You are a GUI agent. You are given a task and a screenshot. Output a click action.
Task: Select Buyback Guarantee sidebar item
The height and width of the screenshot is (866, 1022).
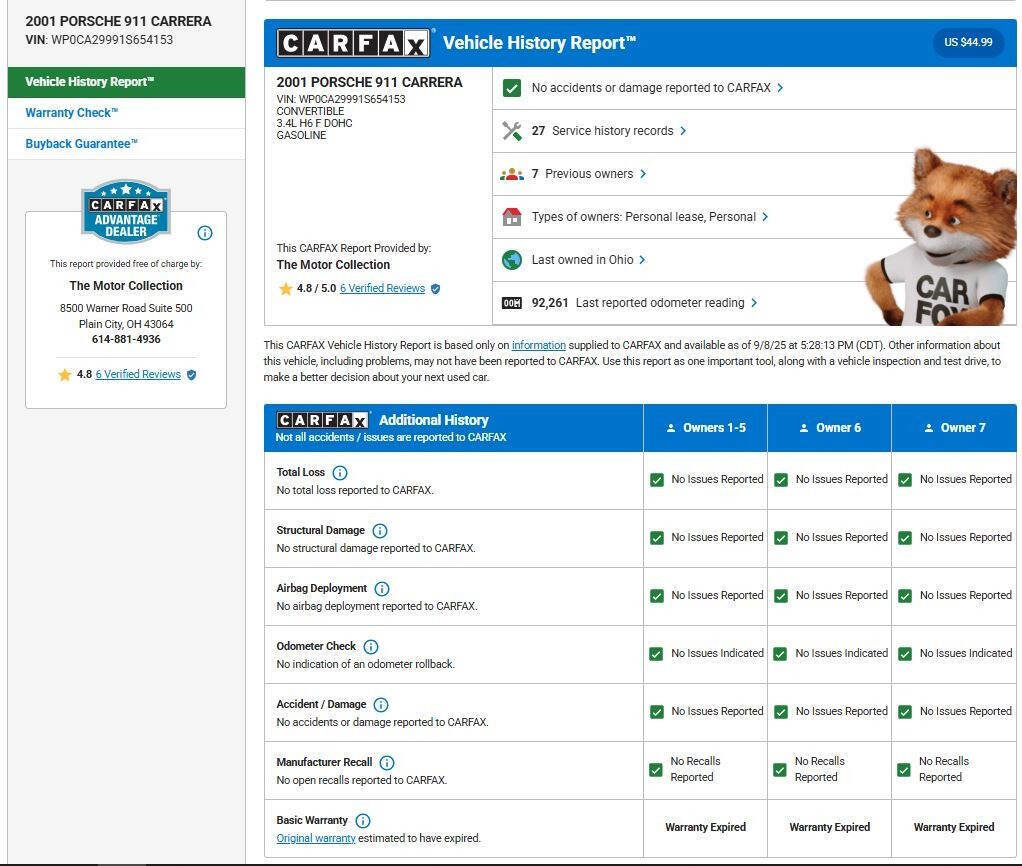[x=82, y=144]
